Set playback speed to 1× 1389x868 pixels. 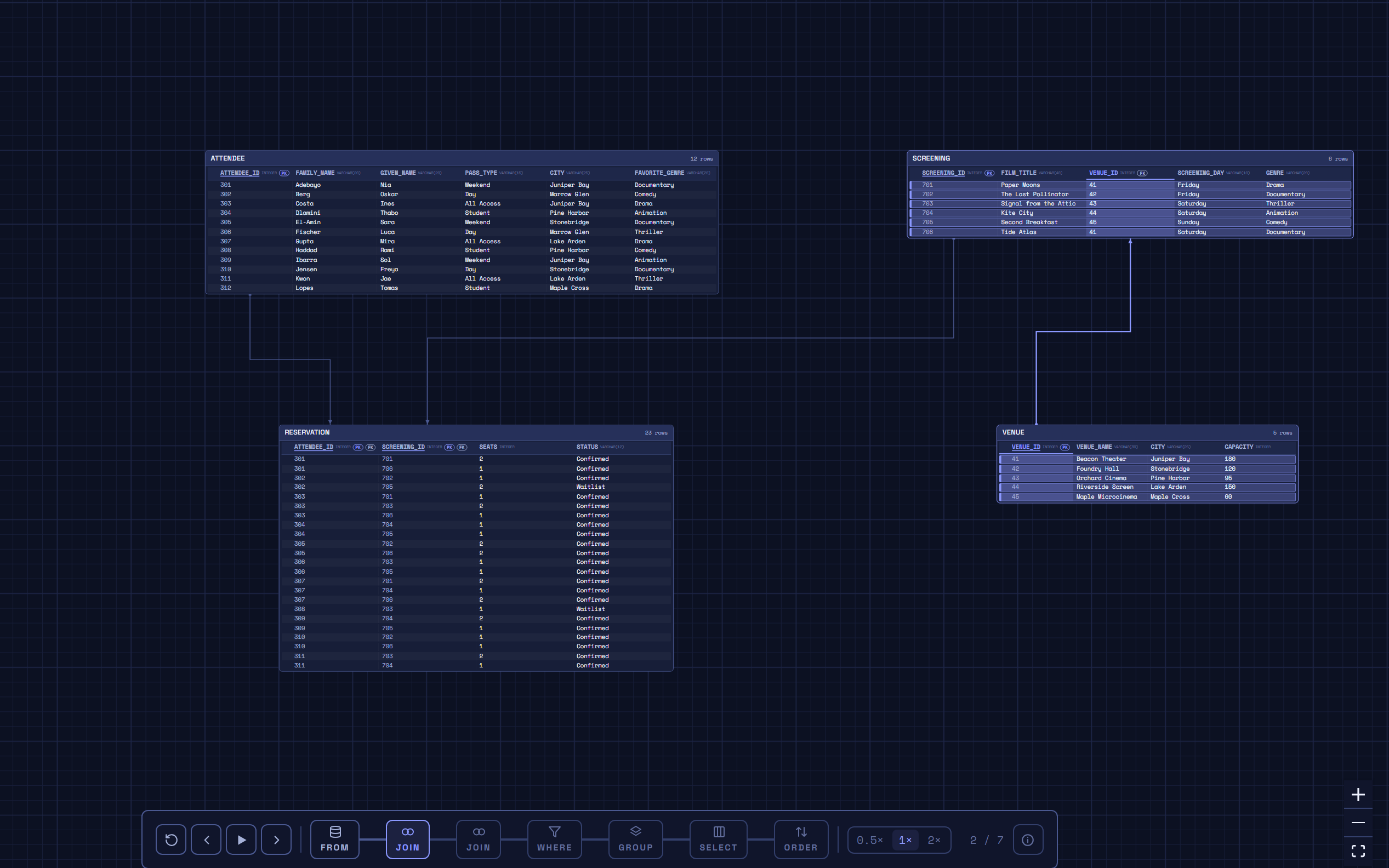coord(906,840)
